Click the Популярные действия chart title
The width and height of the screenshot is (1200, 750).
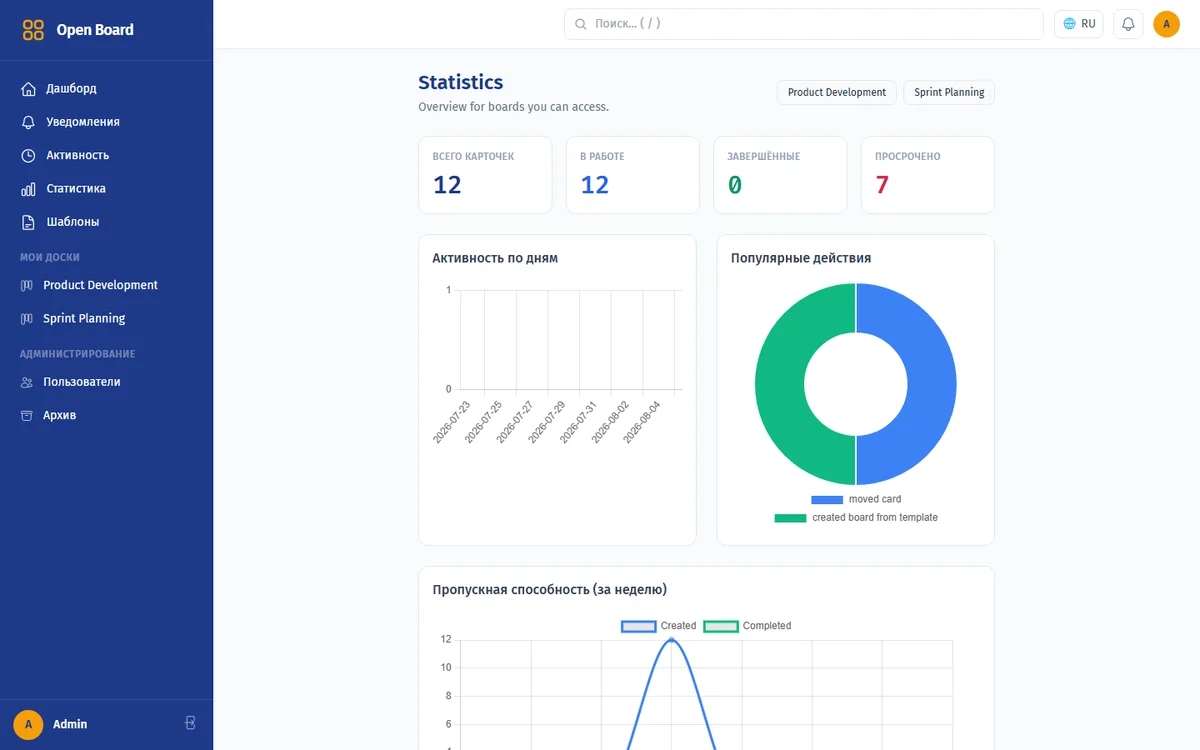click(801, 258)
